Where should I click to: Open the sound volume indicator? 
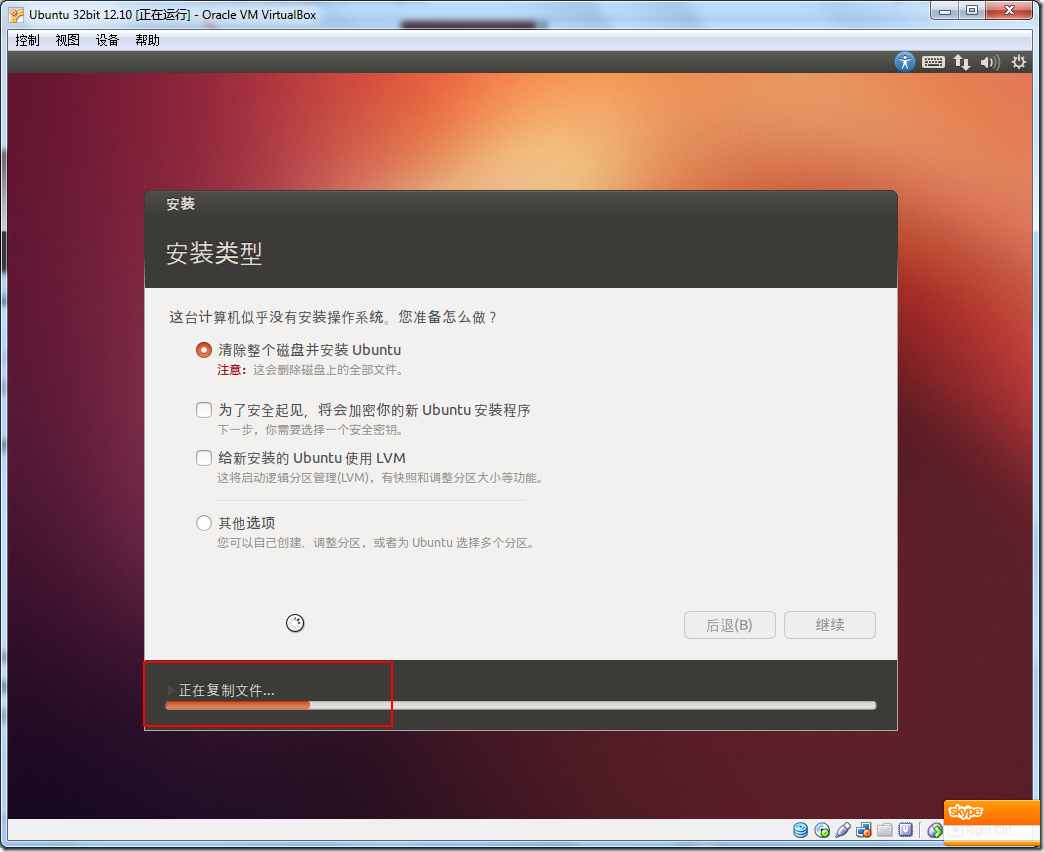(989, 62)
